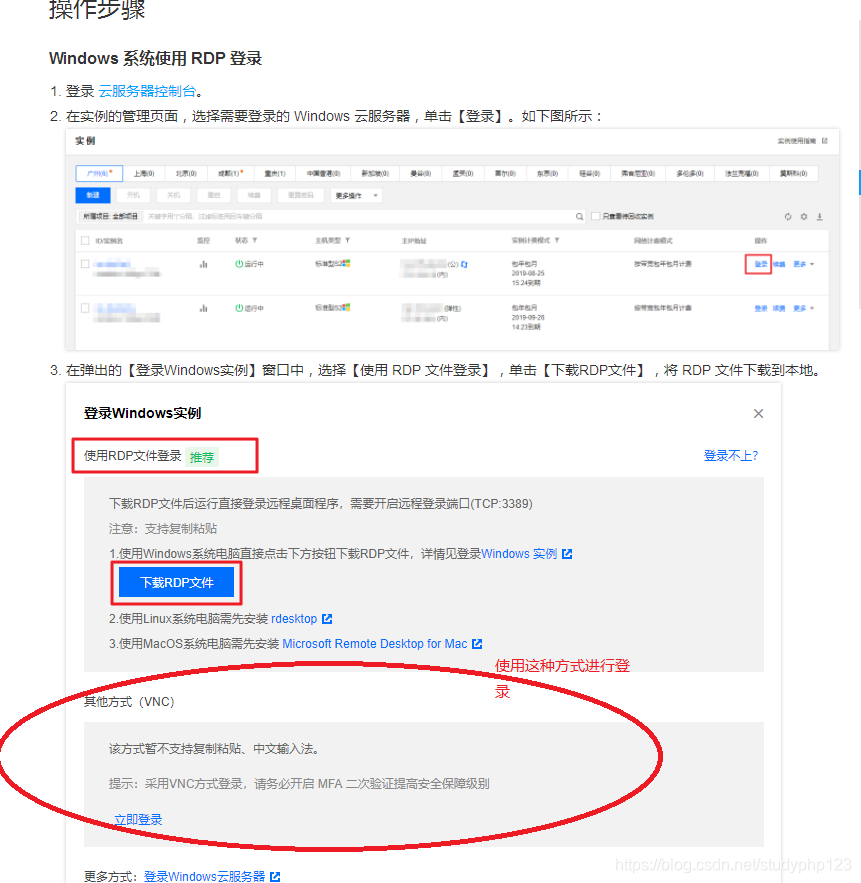The height and width of the screenshot is (883, 861).
Task: Click the instance search keyword field
Action: click(358, 216)
